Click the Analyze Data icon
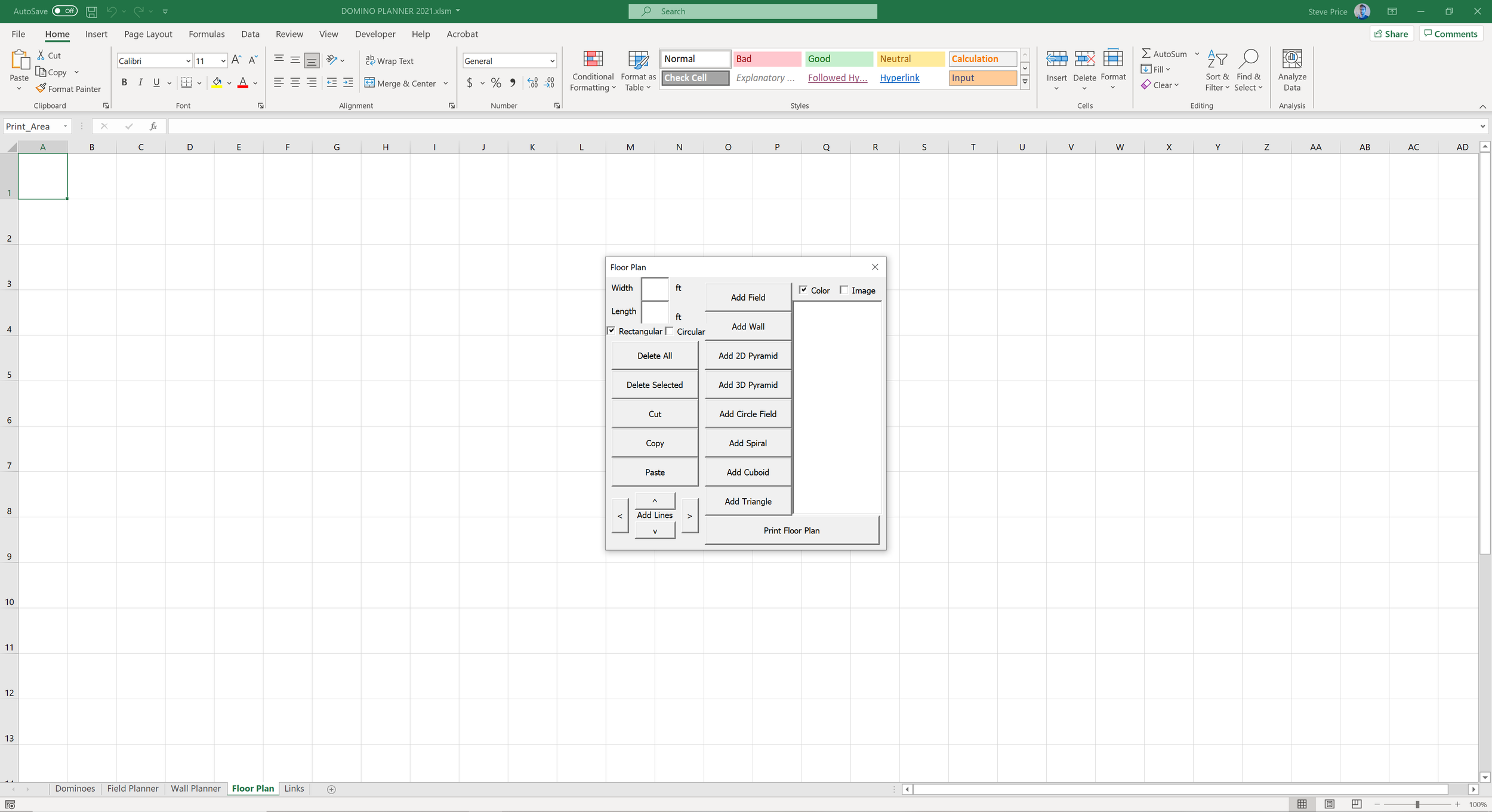 (1291, 60)
